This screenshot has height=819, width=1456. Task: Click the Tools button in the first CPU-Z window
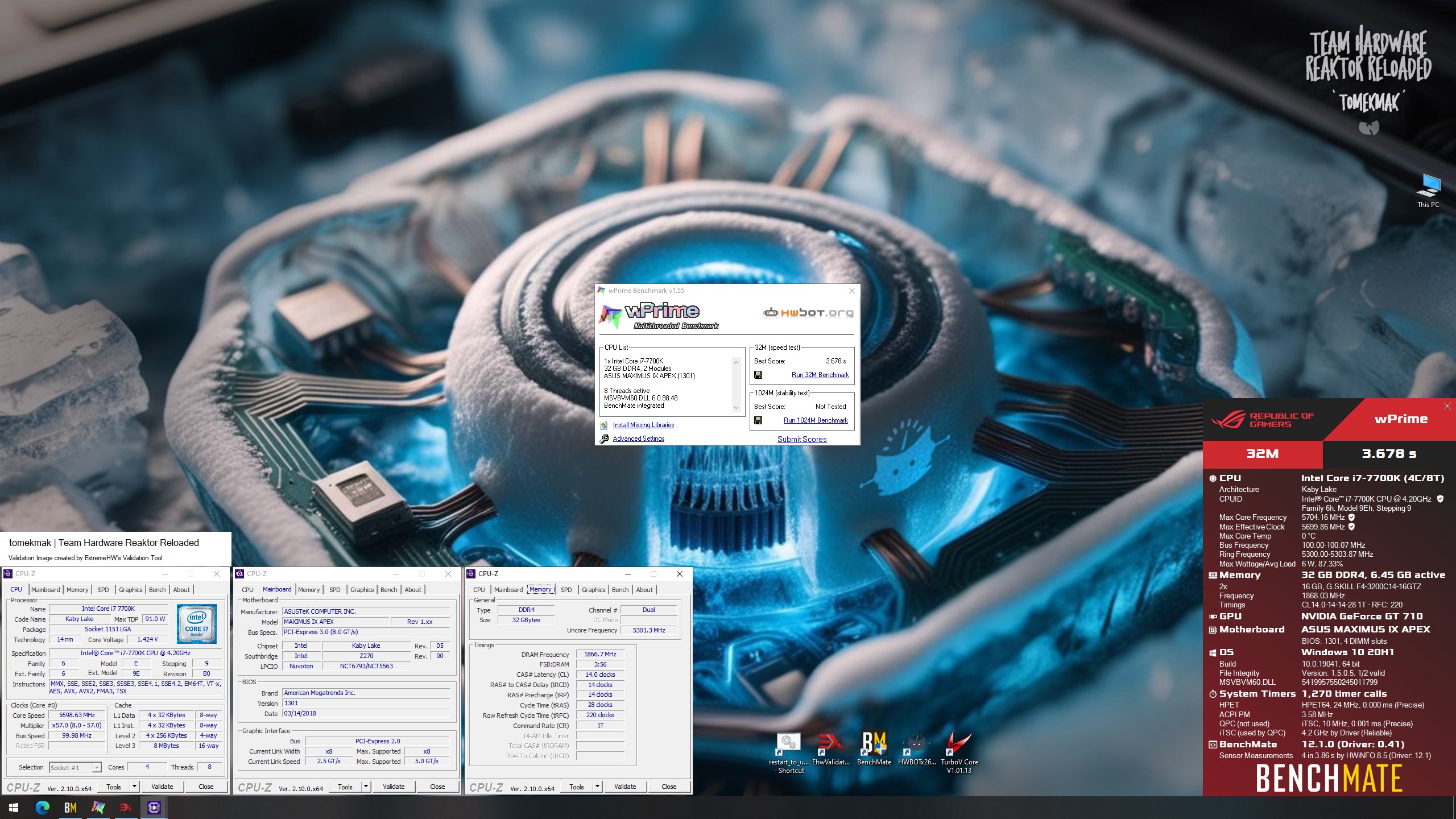click(114, 787)
